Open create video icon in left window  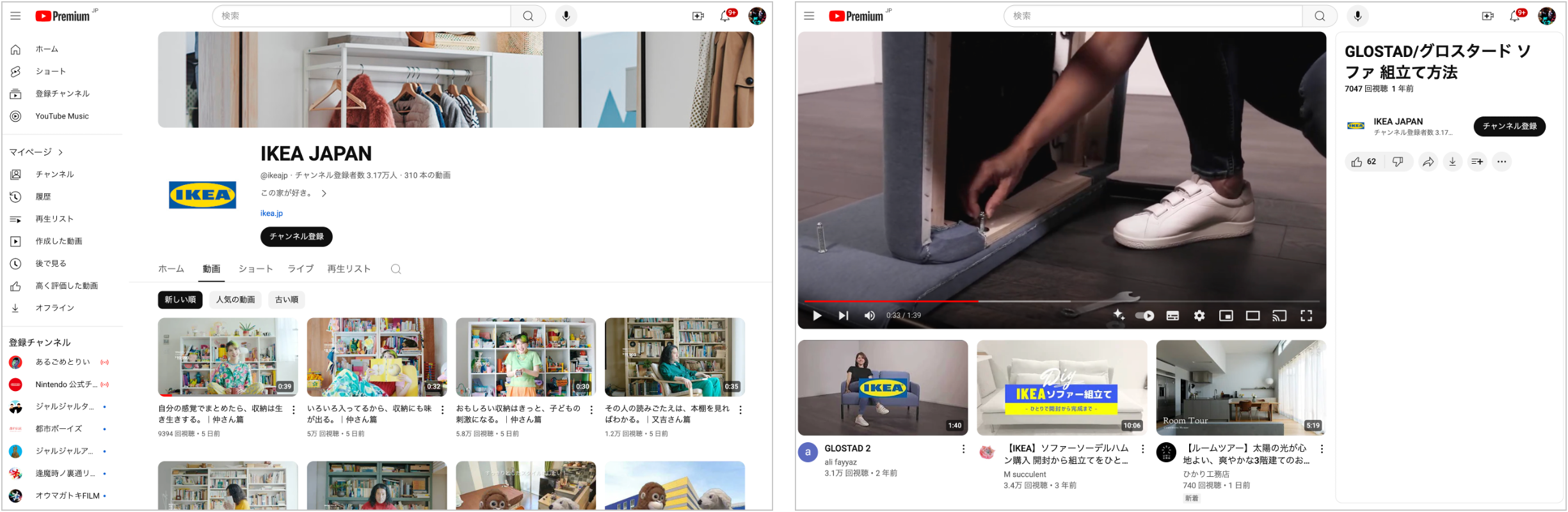698,16
